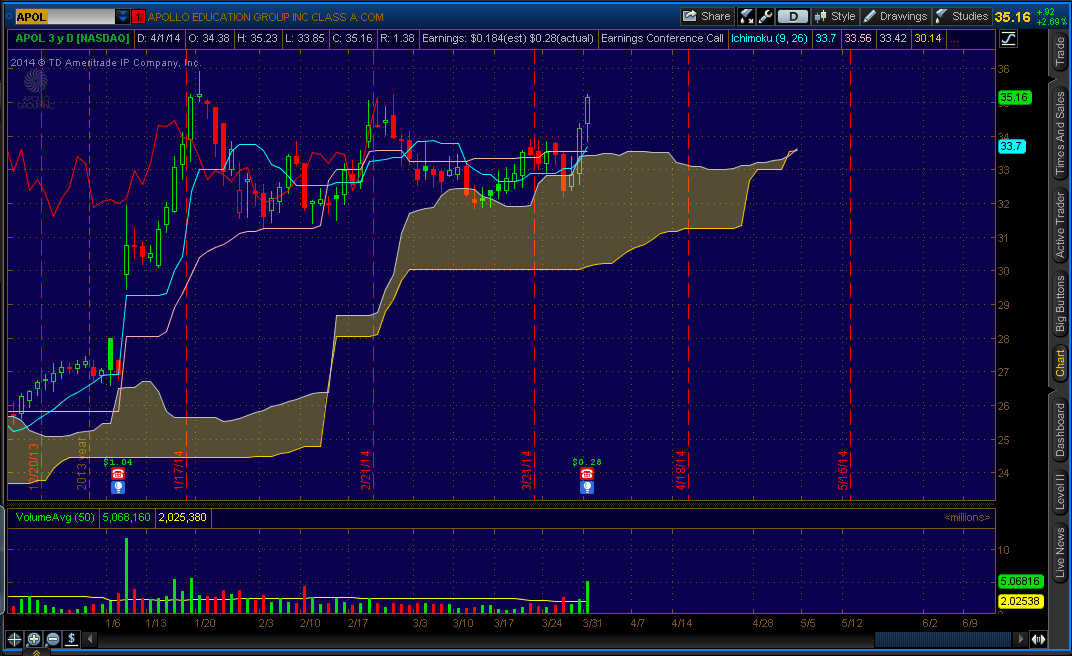This screenshot has height=656, width=1072.
Task: Open chart settings wrench icon
Action: [766, 16]
